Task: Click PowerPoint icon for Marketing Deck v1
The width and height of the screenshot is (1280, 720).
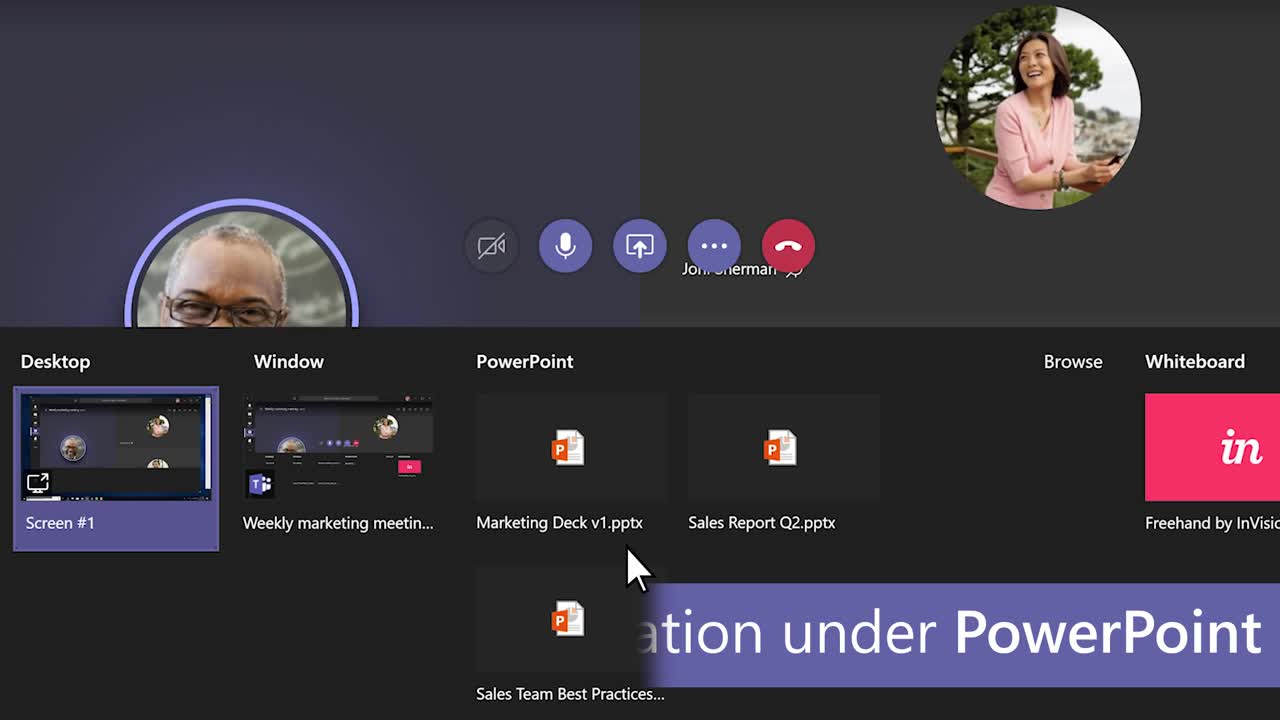Action: coord(568,447)
